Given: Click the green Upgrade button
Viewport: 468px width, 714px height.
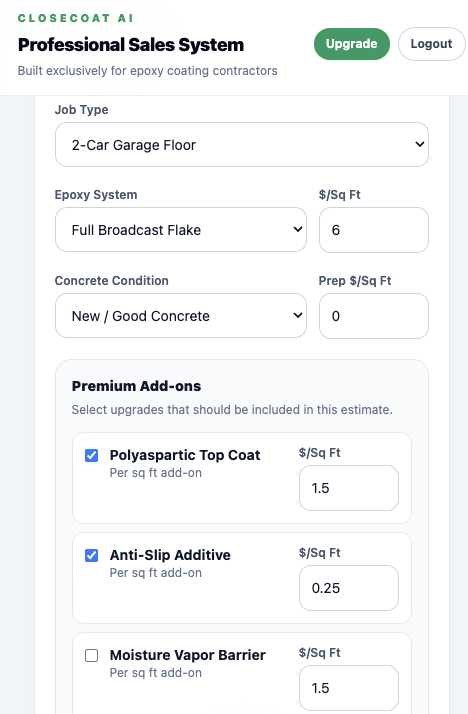Looking at the screenshot, I should (351, 44).
